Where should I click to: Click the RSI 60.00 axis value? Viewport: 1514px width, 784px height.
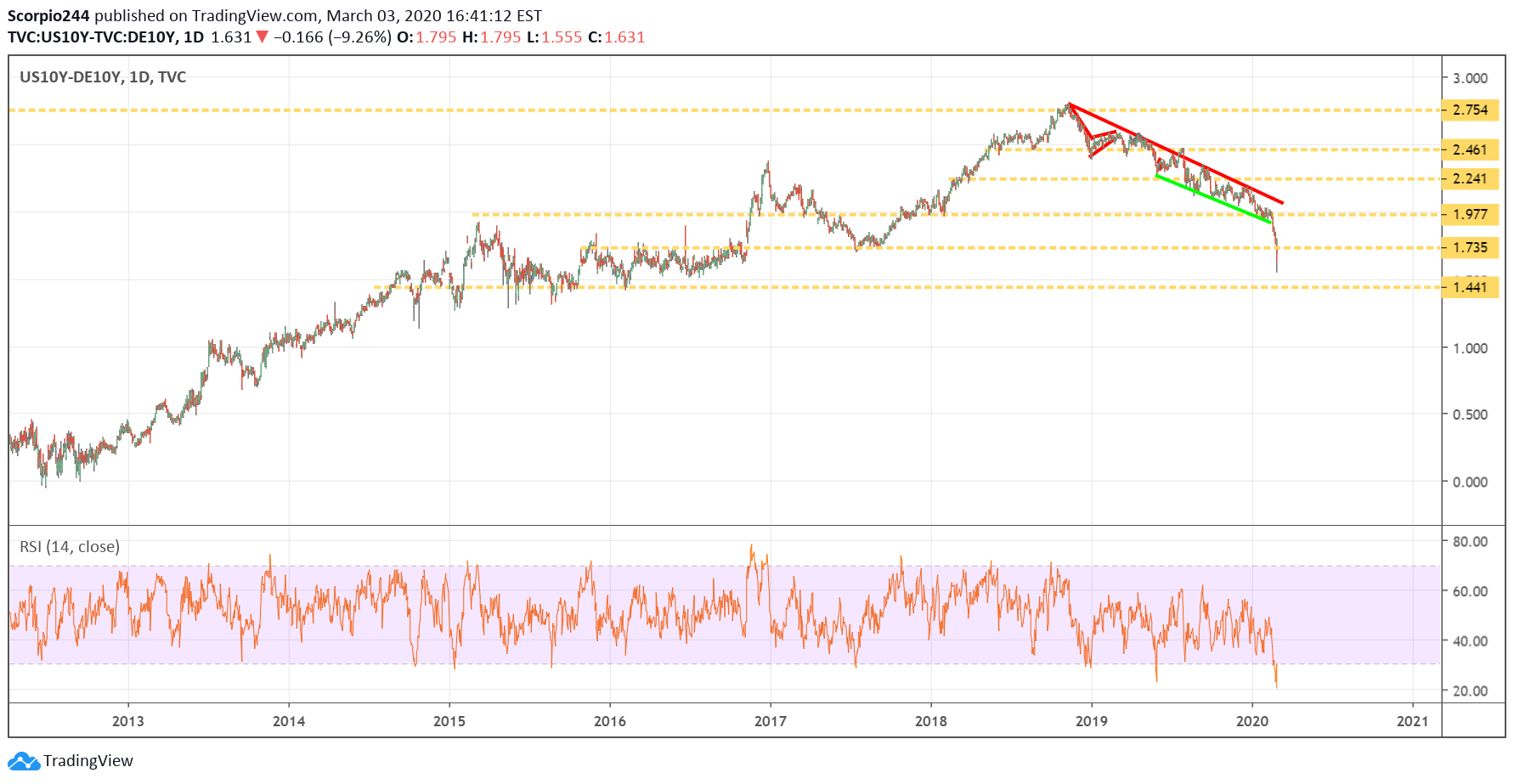[x=1470, y=591]
